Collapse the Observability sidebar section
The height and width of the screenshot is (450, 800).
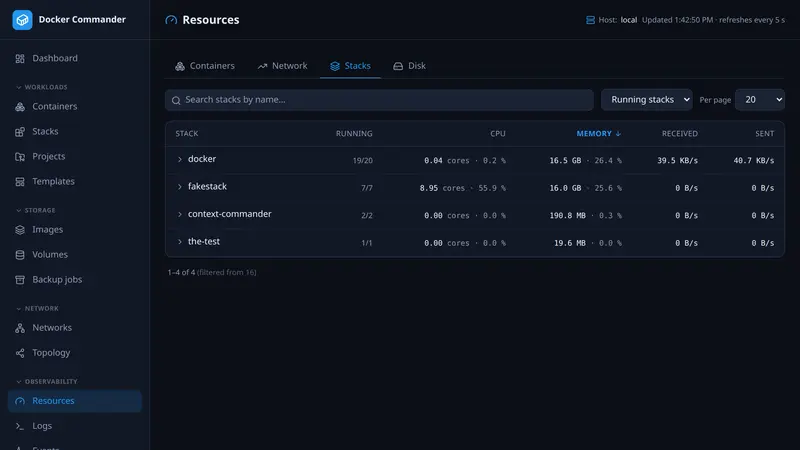(x=47, y=382)
